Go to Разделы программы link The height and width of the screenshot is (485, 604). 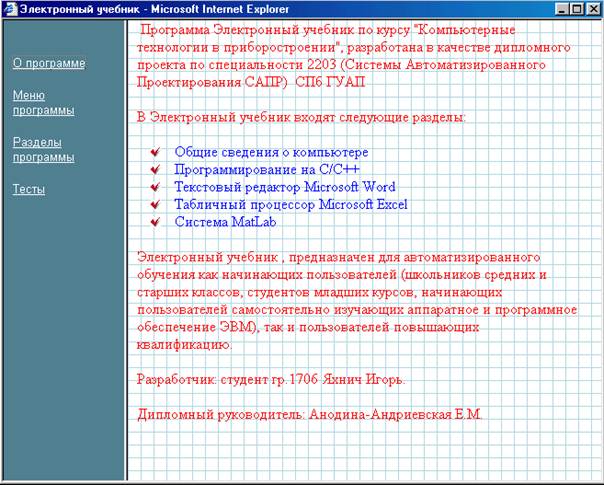tap(44, 149)
